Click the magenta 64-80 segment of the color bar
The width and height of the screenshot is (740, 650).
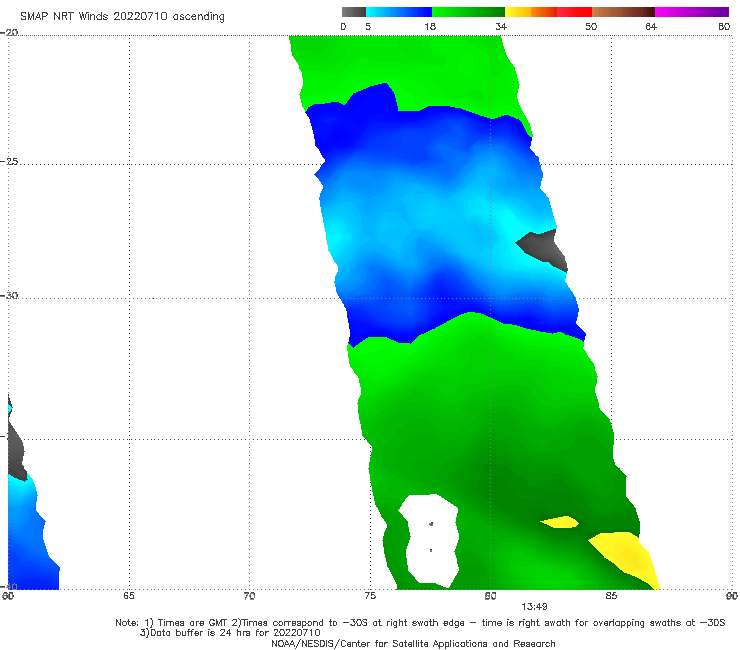[x=692, y=12]
